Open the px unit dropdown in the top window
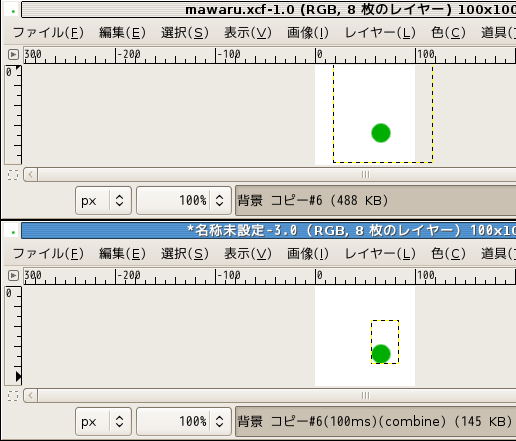The width and height of the screenshot is (516, 441). (103, 200)
